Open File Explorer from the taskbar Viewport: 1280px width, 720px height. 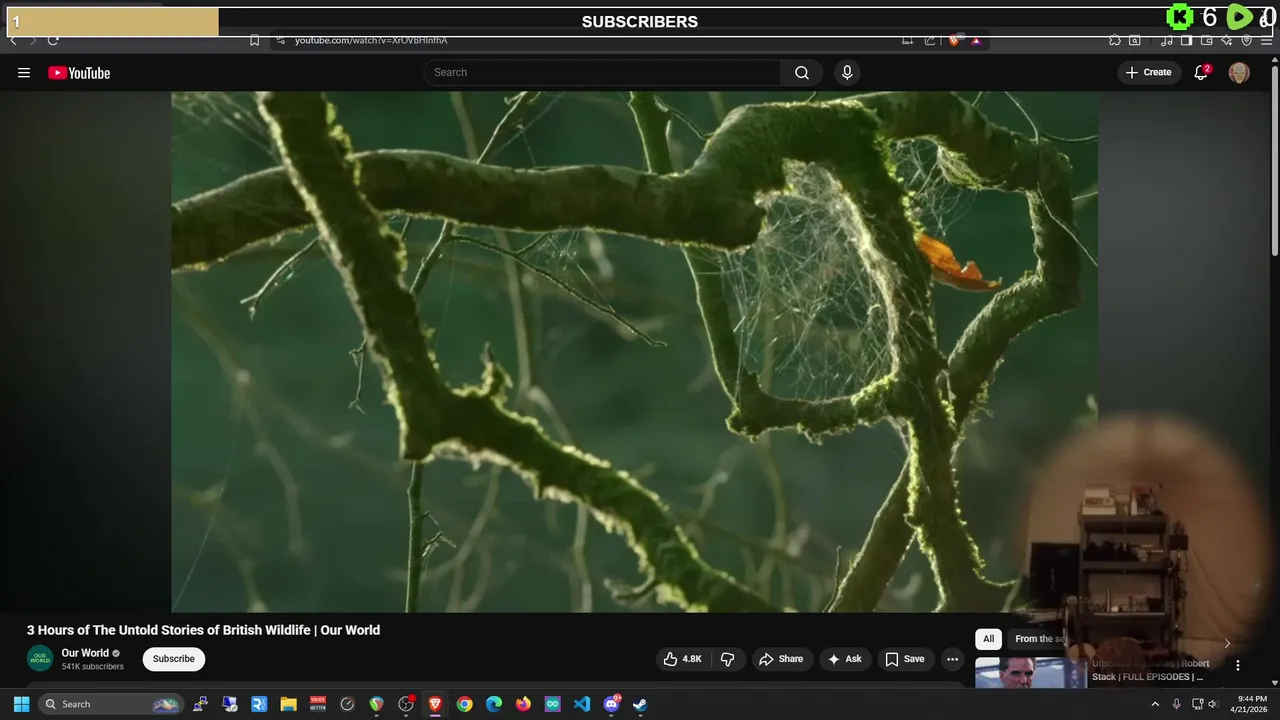pyautogui.click(x=288, y=704)
